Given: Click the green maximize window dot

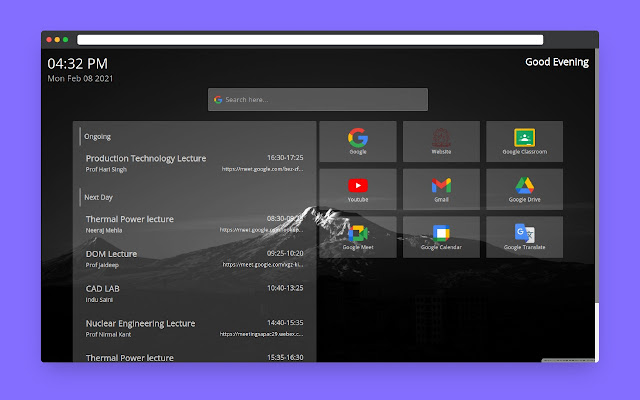Looking at the screenshot, I should point(65,40).
